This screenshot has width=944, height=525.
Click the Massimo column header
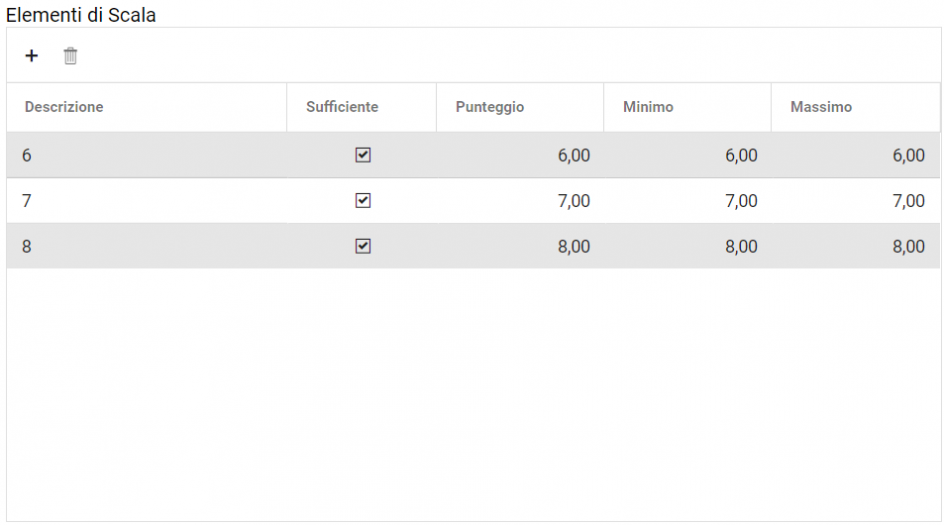point(821,107)
